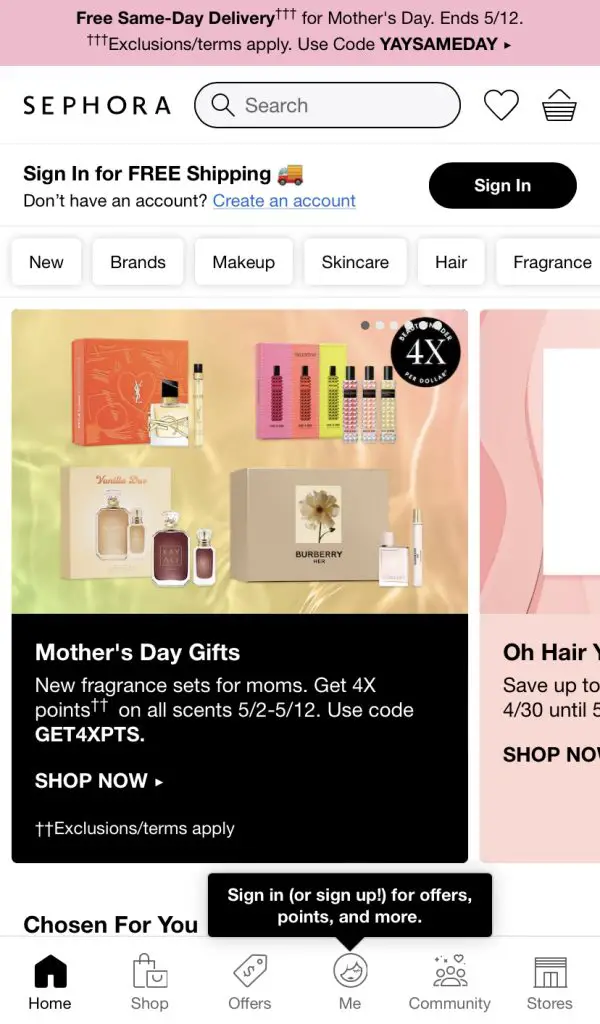Open the Shop bag icon
This screenshot has height=1024, width=600.
pos(150,970)
